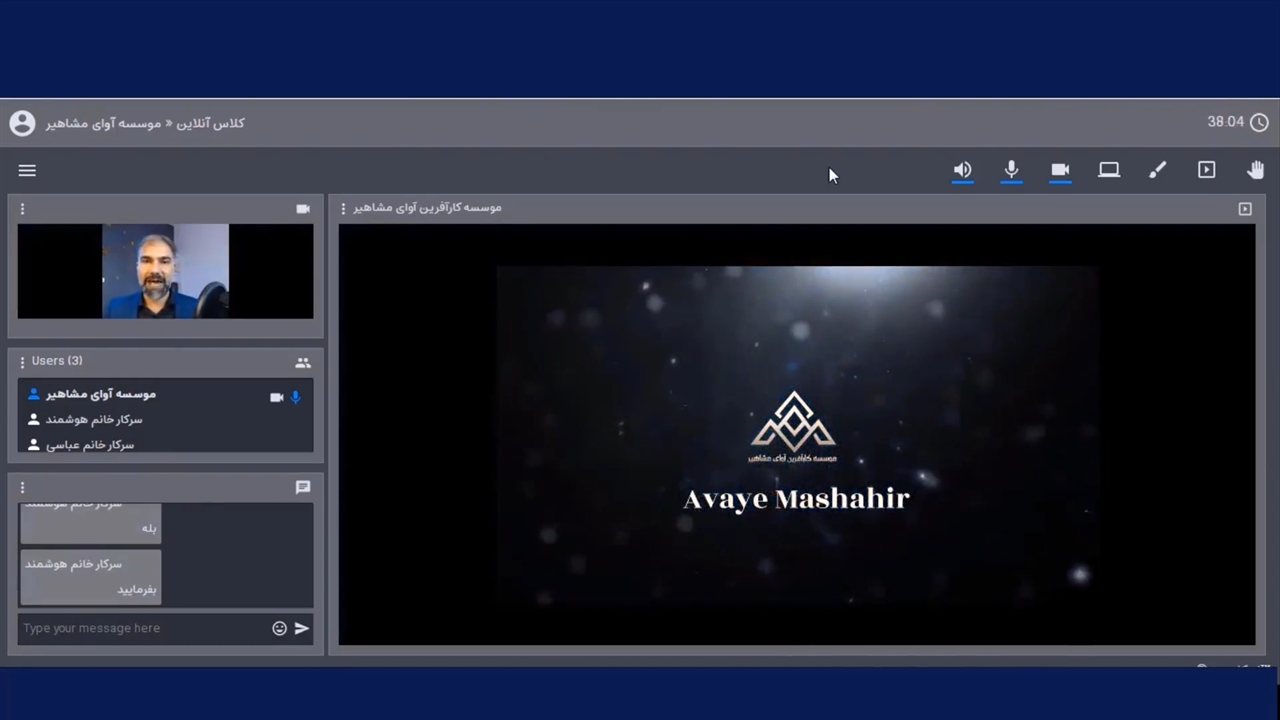Open the hamburger main menu
The width and height of the screenshot is (1280, 720).
click(27, 171)
